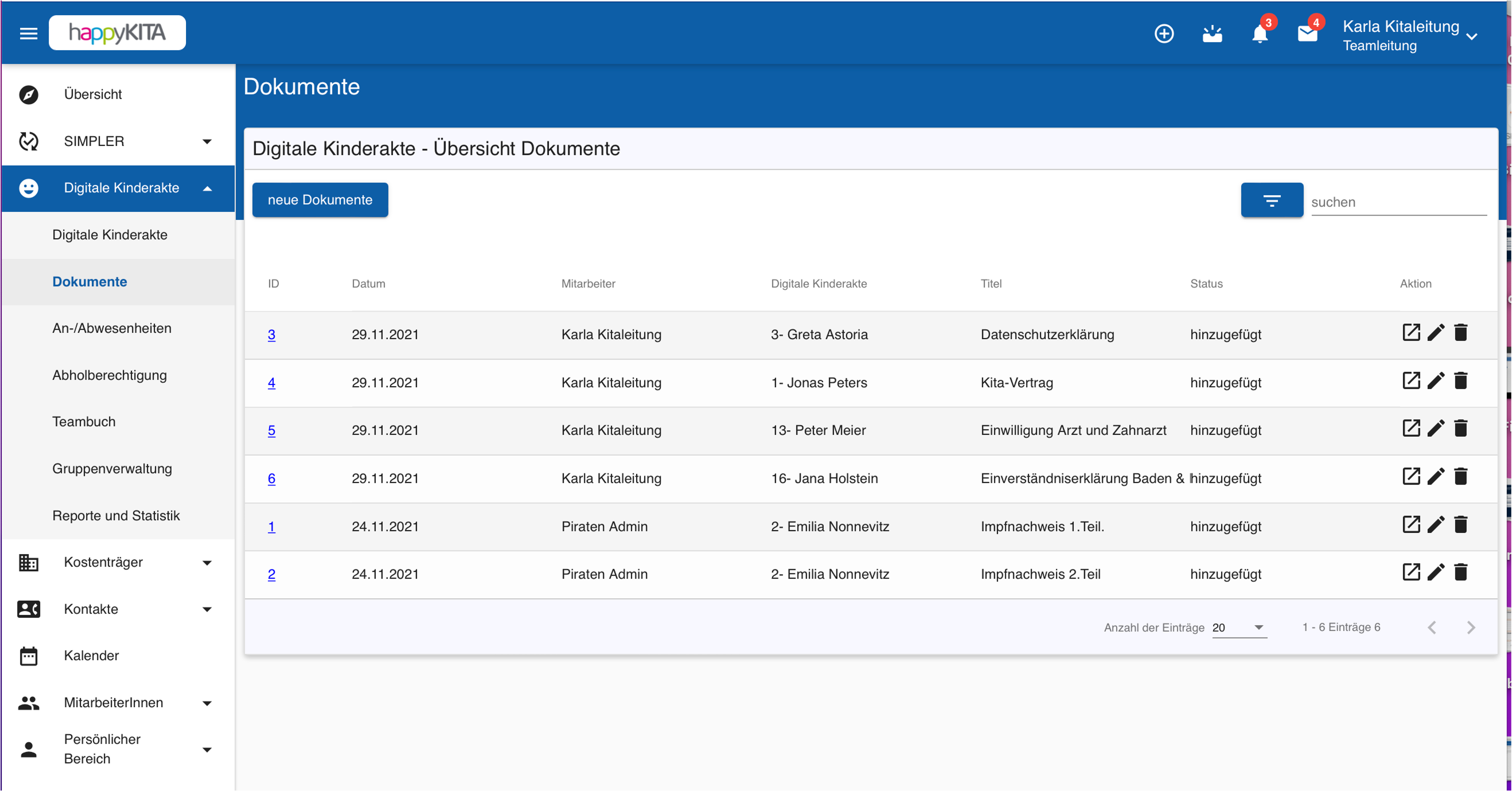Sort by Mitarbeiter column header
The height and width of the screenshot is (791, 1512).
[x=588, y=284]
